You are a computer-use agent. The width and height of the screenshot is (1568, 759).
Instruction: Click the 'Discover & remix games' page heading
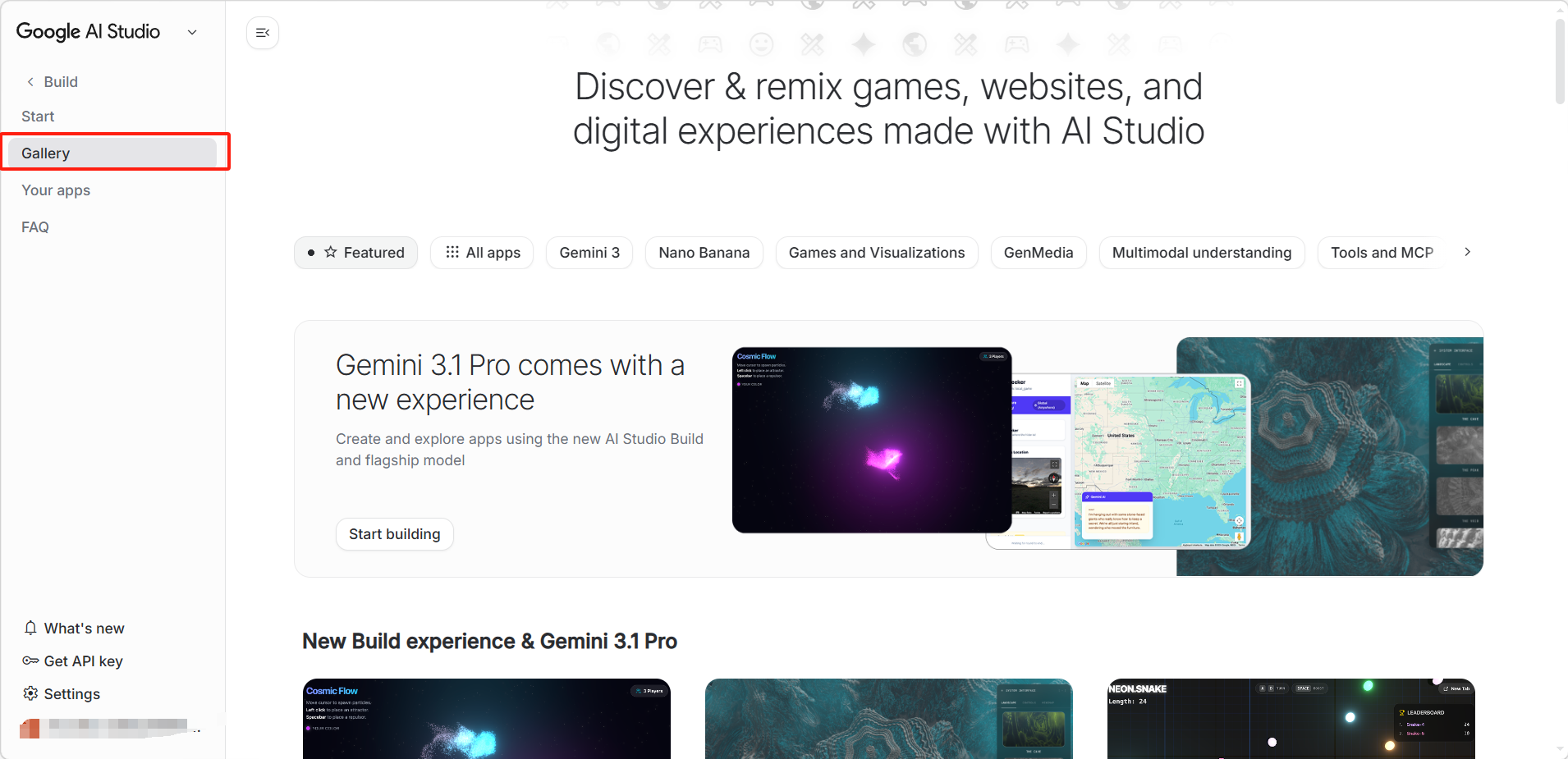pyautogui.click(x=889, y=109)
